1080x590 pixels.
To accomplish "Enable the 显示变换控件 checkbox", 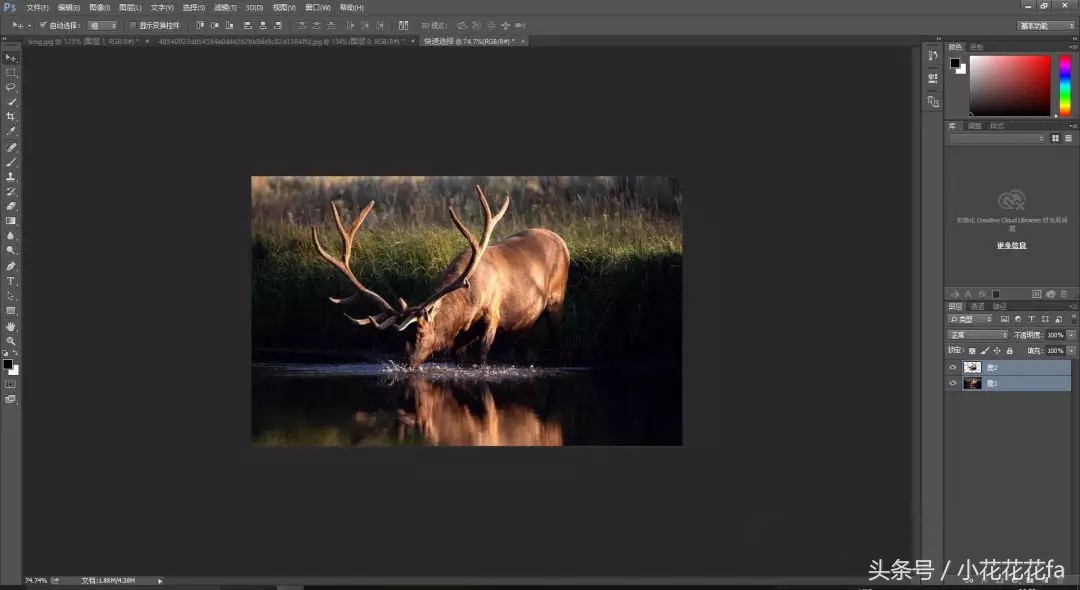I will (132, 25).
